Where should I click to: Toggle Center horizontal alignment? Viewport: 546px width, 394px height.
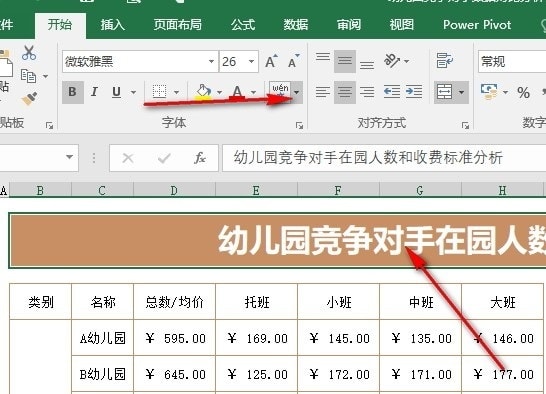pos(345,92)
